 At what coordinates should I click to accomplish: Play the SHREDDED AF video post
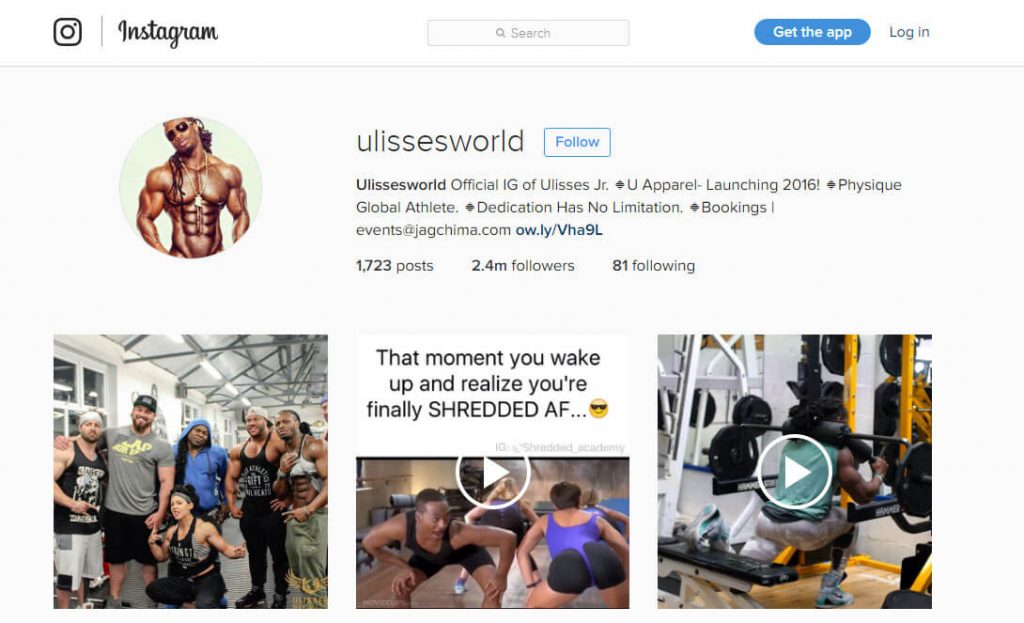493,473
